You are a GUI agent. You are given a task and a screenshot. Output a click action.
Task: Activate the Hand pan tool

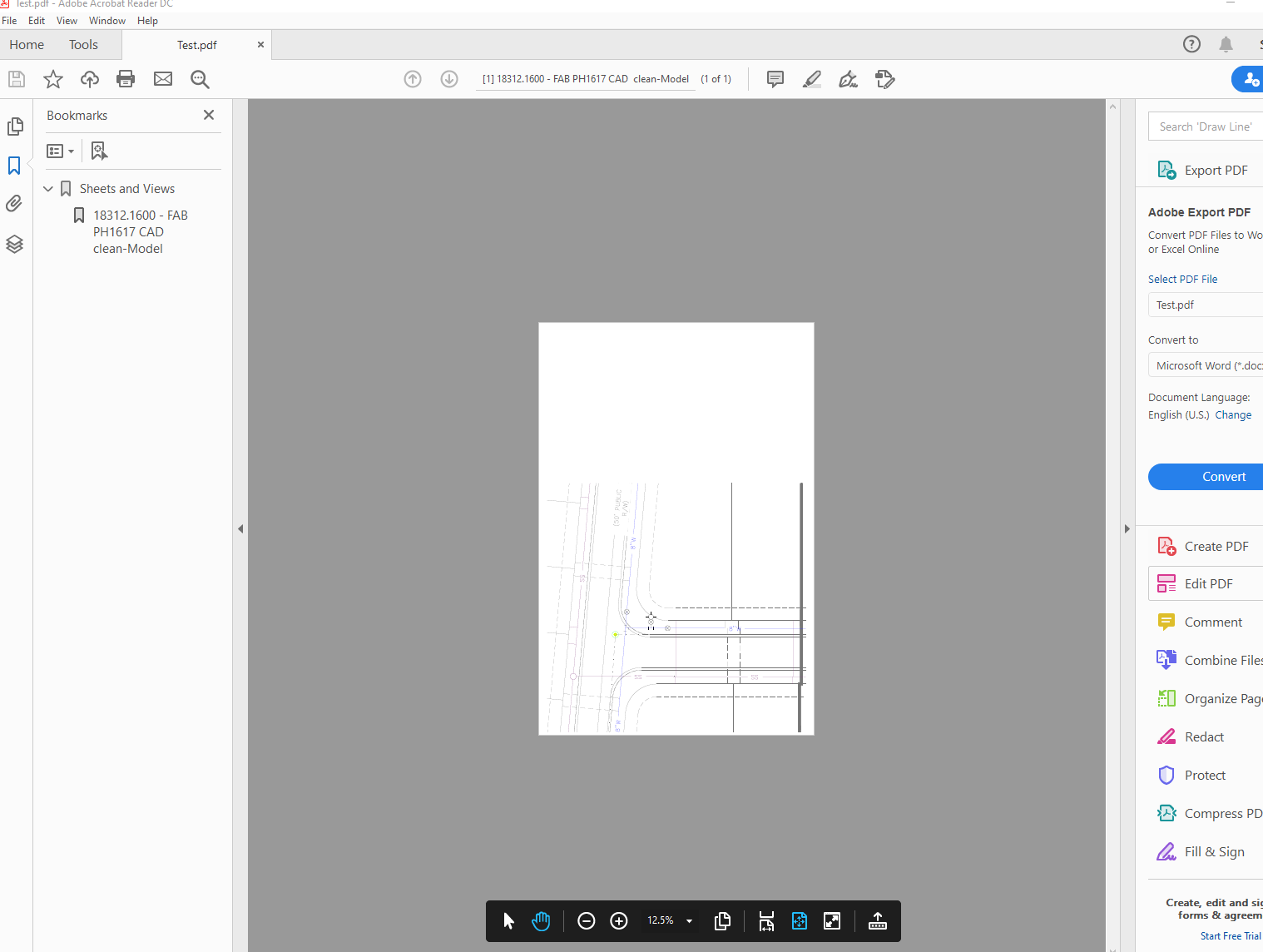(x=541, y=920)
